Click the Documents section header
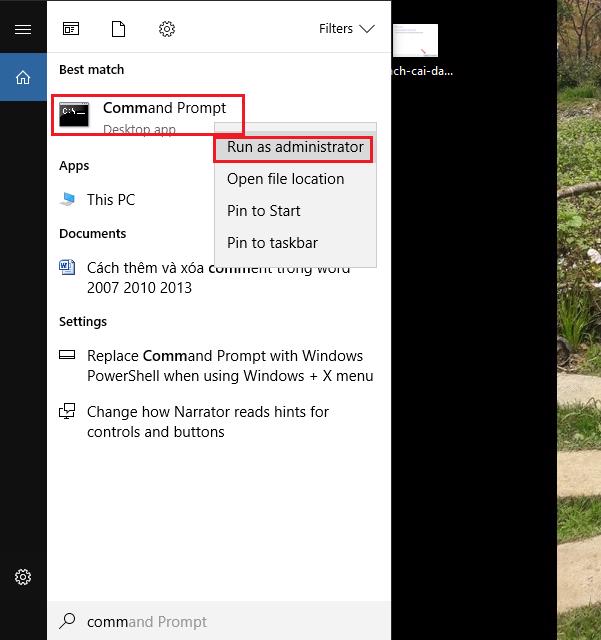The width and height of the screenshot is (601, 640). [x=93, y=233]
